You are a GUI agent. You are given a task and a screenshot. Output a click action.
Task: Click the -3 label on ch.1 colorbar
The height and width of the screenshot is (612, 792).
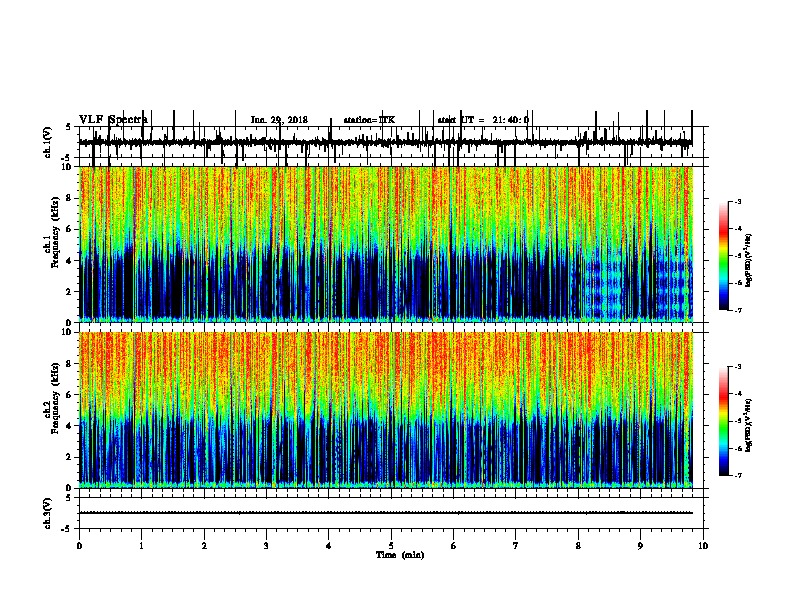coord(737,202)
